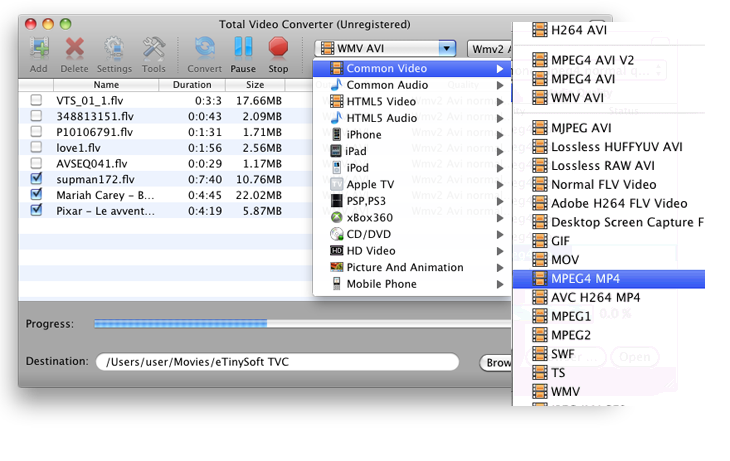Image resolution: width=730 pixels, height=461 pixels.
Task: Sort files by Duration column header
Action: (192, 85)
